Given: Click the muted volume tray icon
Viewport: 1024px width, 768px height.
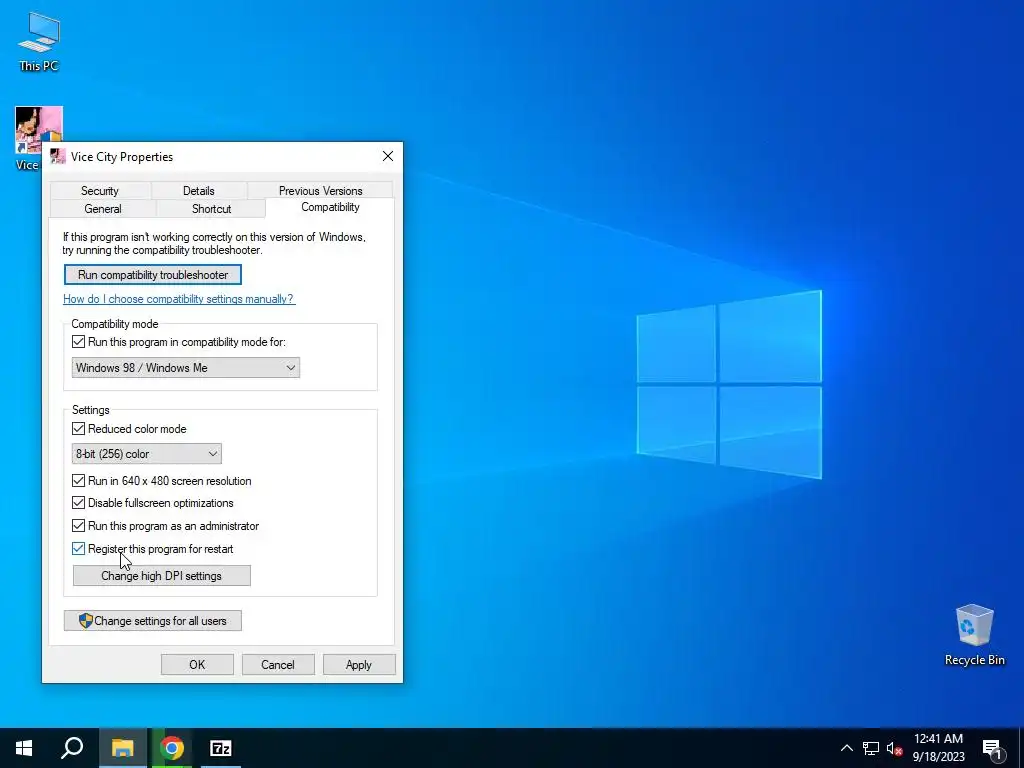Looking at the screenshot, I should (894, 748).
